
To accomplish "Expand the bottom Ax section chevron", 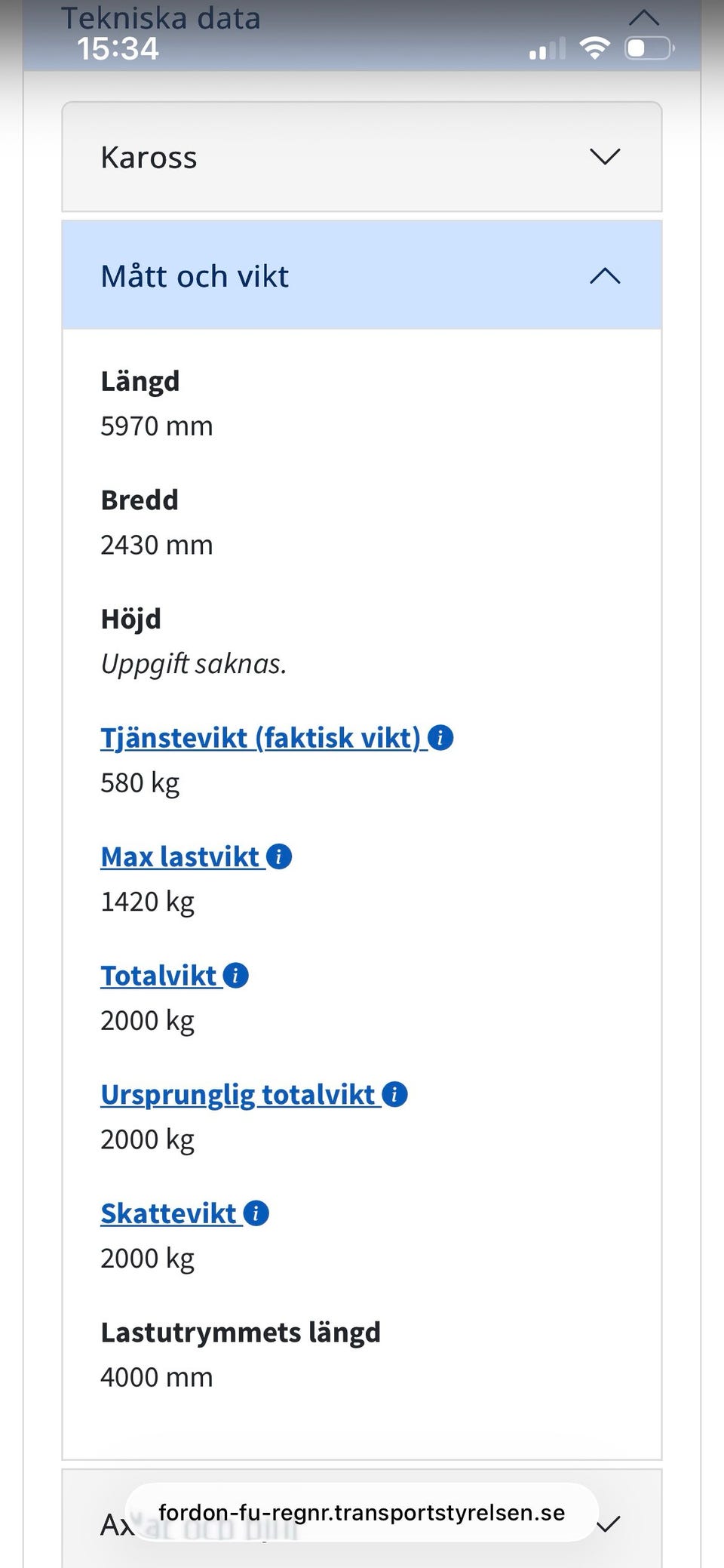I will point(609,1525).
